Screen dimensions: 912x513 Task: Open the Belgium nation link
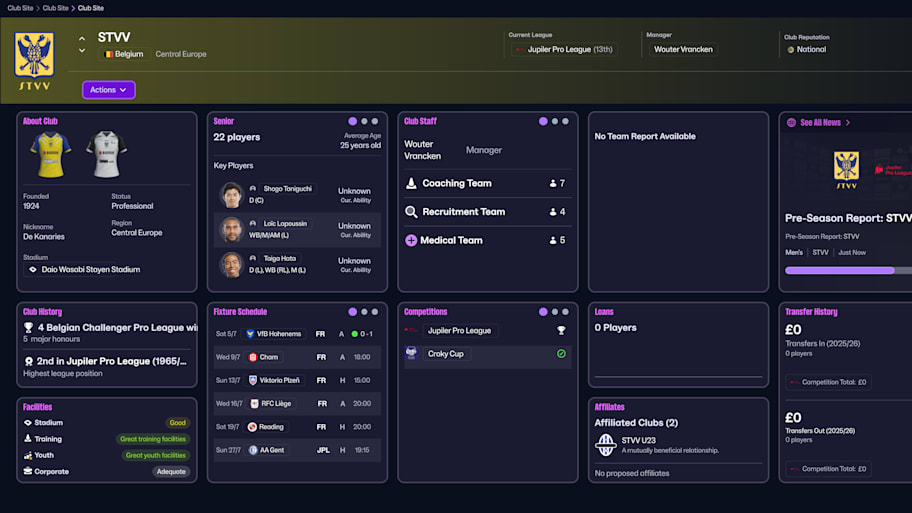pyautogui.click(x=123, y=54)
